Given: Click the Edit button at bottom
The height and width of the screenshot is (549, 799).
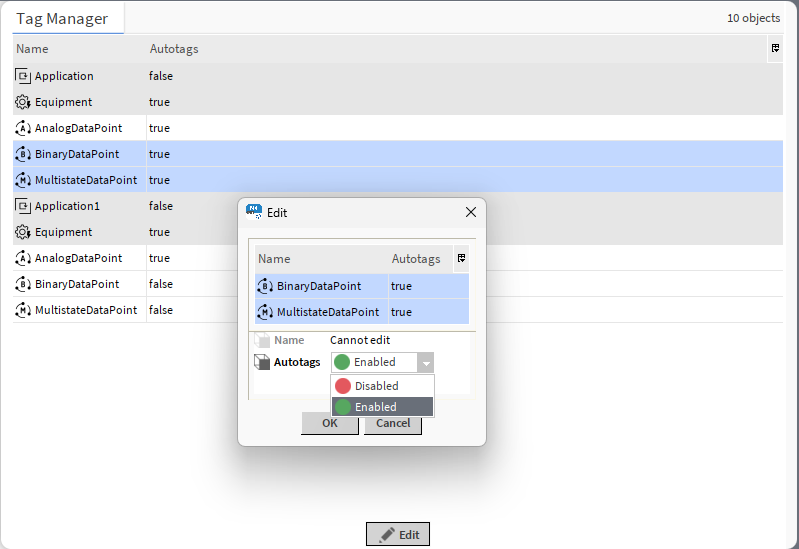Looking at the screenshot, I should (398, 535).
